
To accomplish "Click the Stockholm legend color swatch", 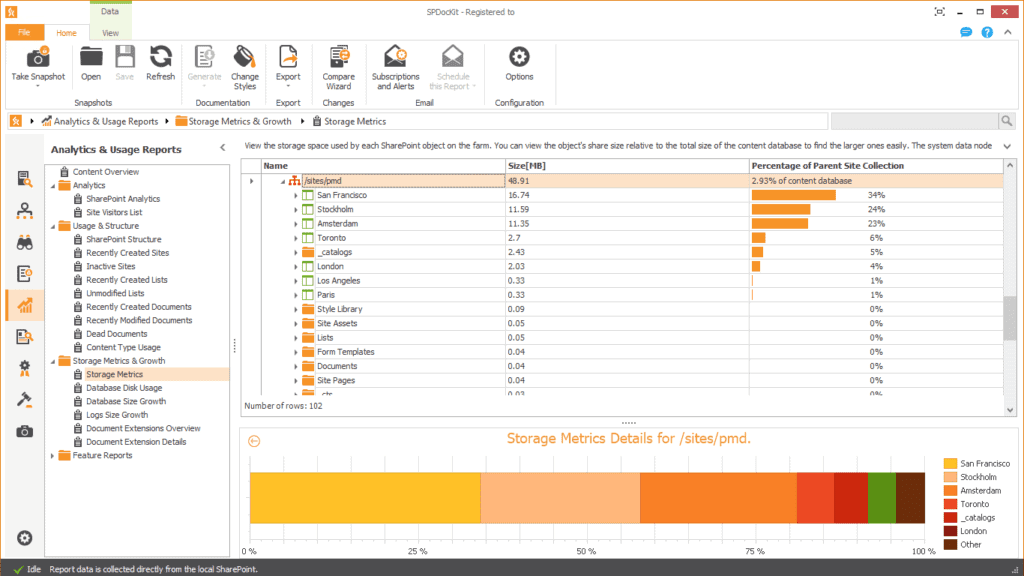I will (950, 477).
